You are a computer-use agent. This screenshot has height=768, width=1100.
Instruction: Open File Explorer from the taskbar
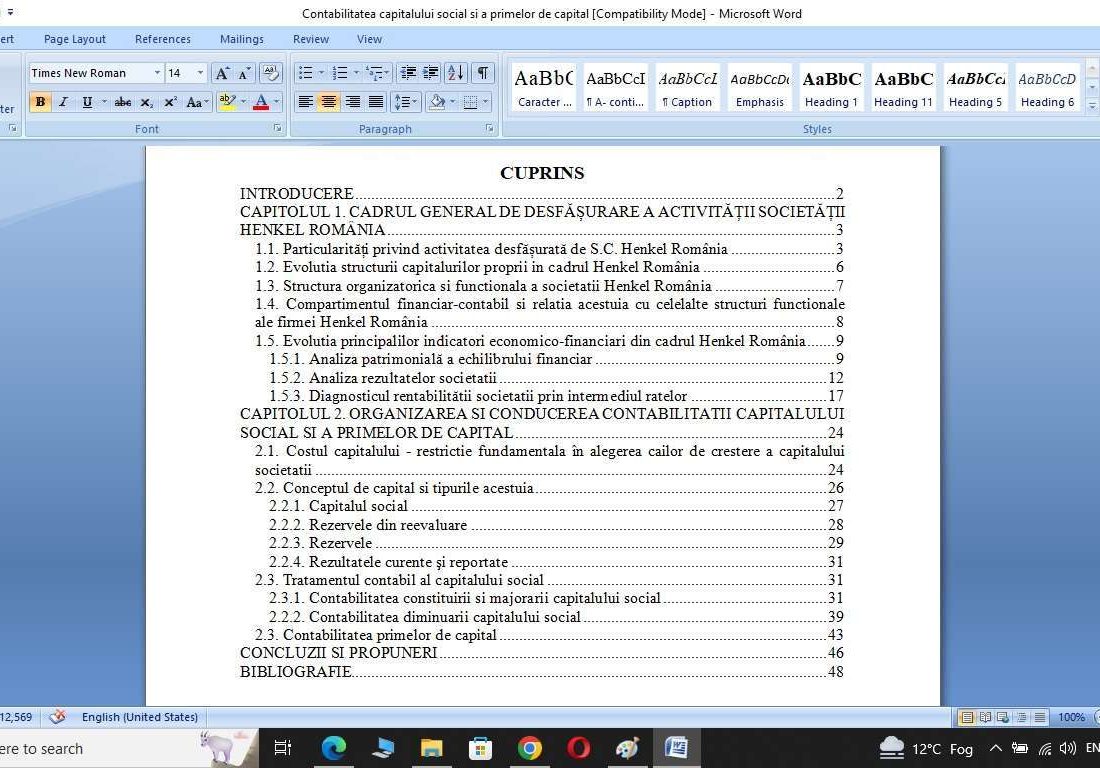click(431, 748)
